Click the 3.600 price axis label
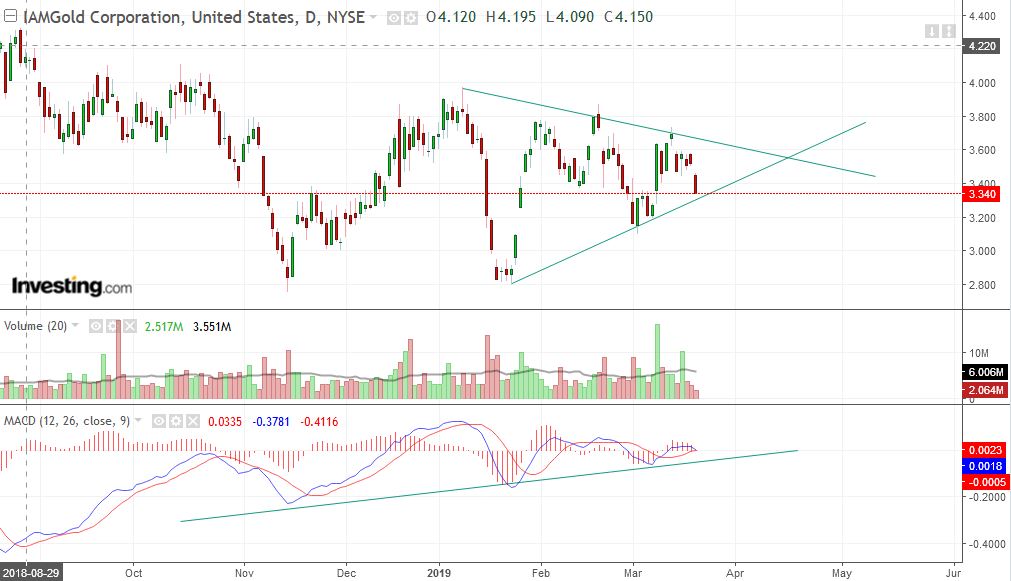 [x=982, y=150]
